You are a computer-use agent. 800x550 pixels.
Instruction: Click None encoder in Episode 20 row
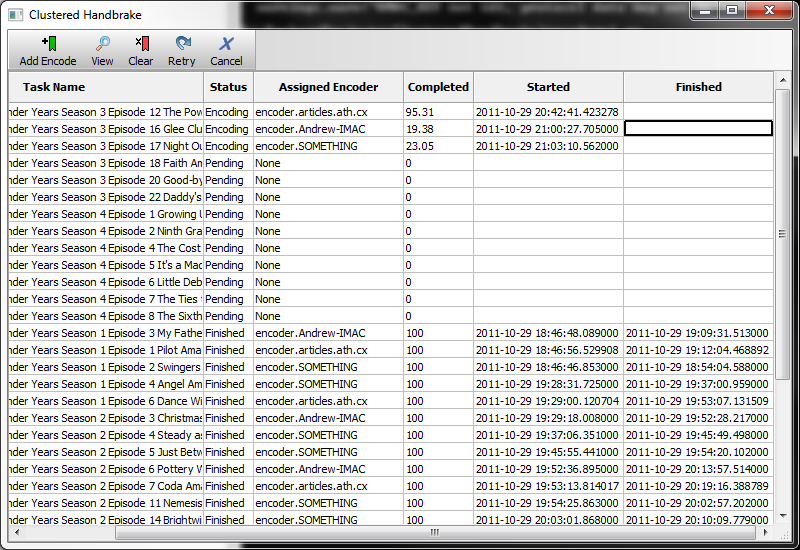tap(267, 180)
